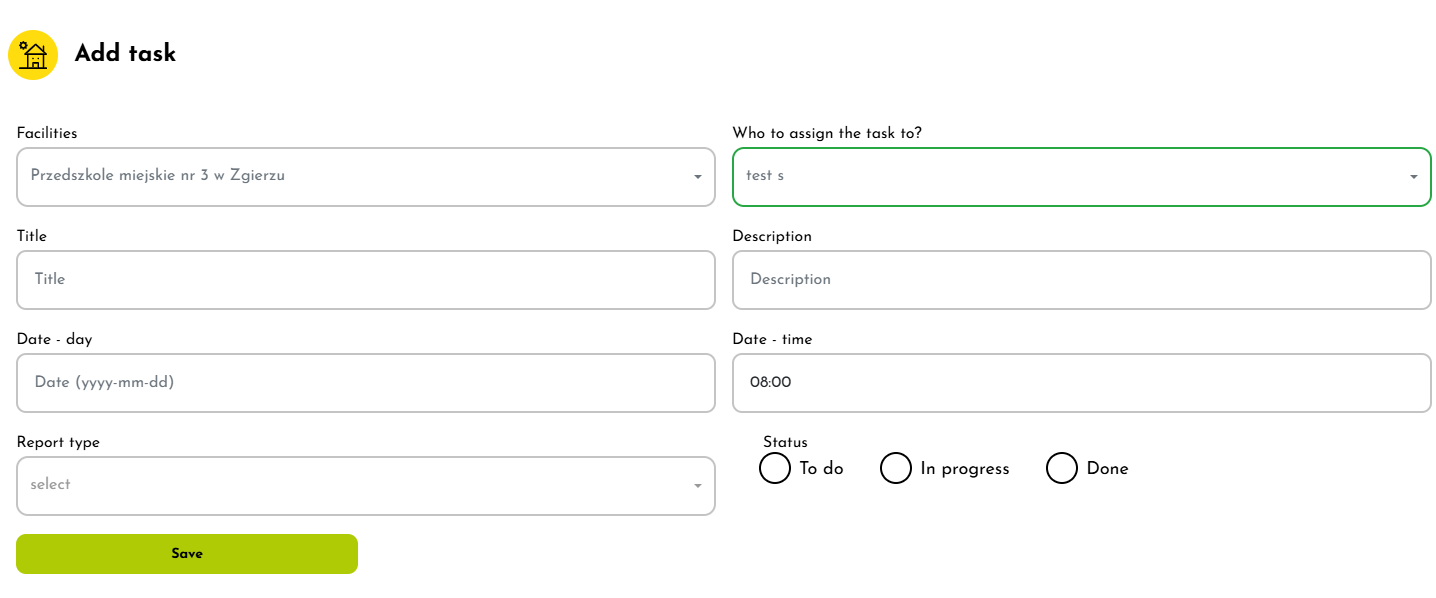Click the Date - day input field
1436x598 pixels.
tap(365, 383)
